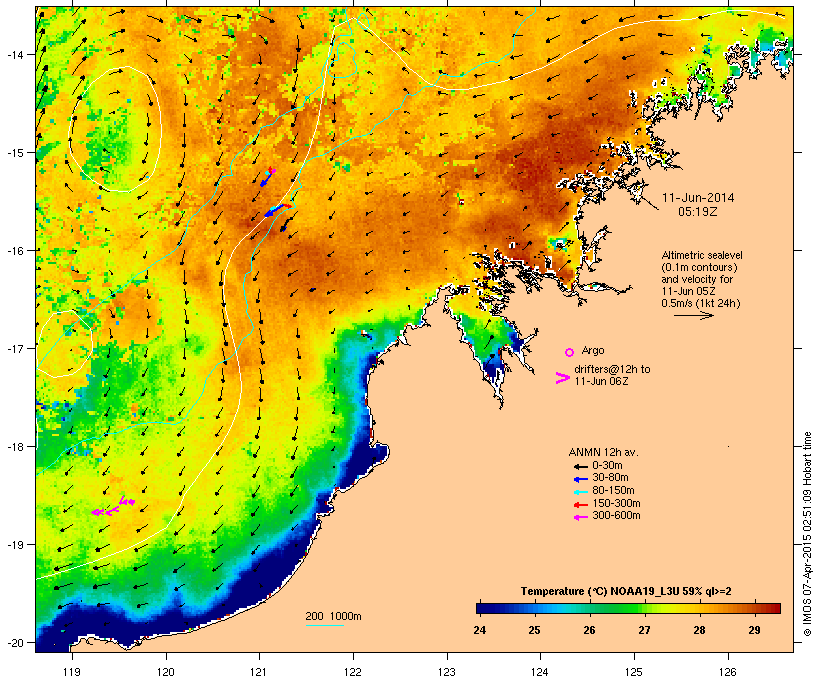Click the blue 30-80m legend arrow
This screenshot has width=820, height=680.
[x=580, y=479]
